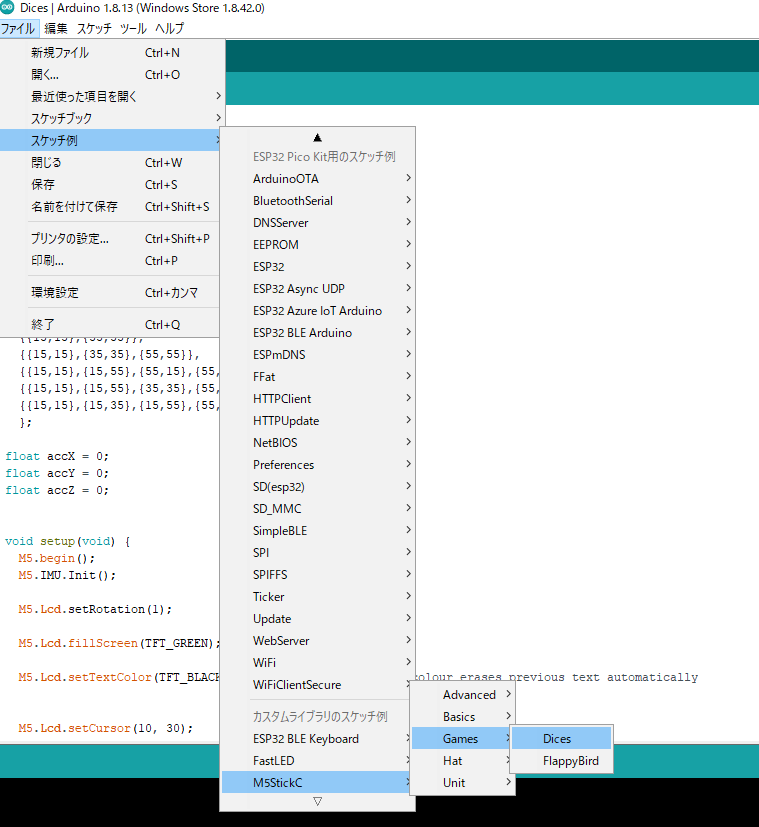Open Hat submenu under M5StickC
This screenshot has width=759, height=827.
click(x=463, y=761)
